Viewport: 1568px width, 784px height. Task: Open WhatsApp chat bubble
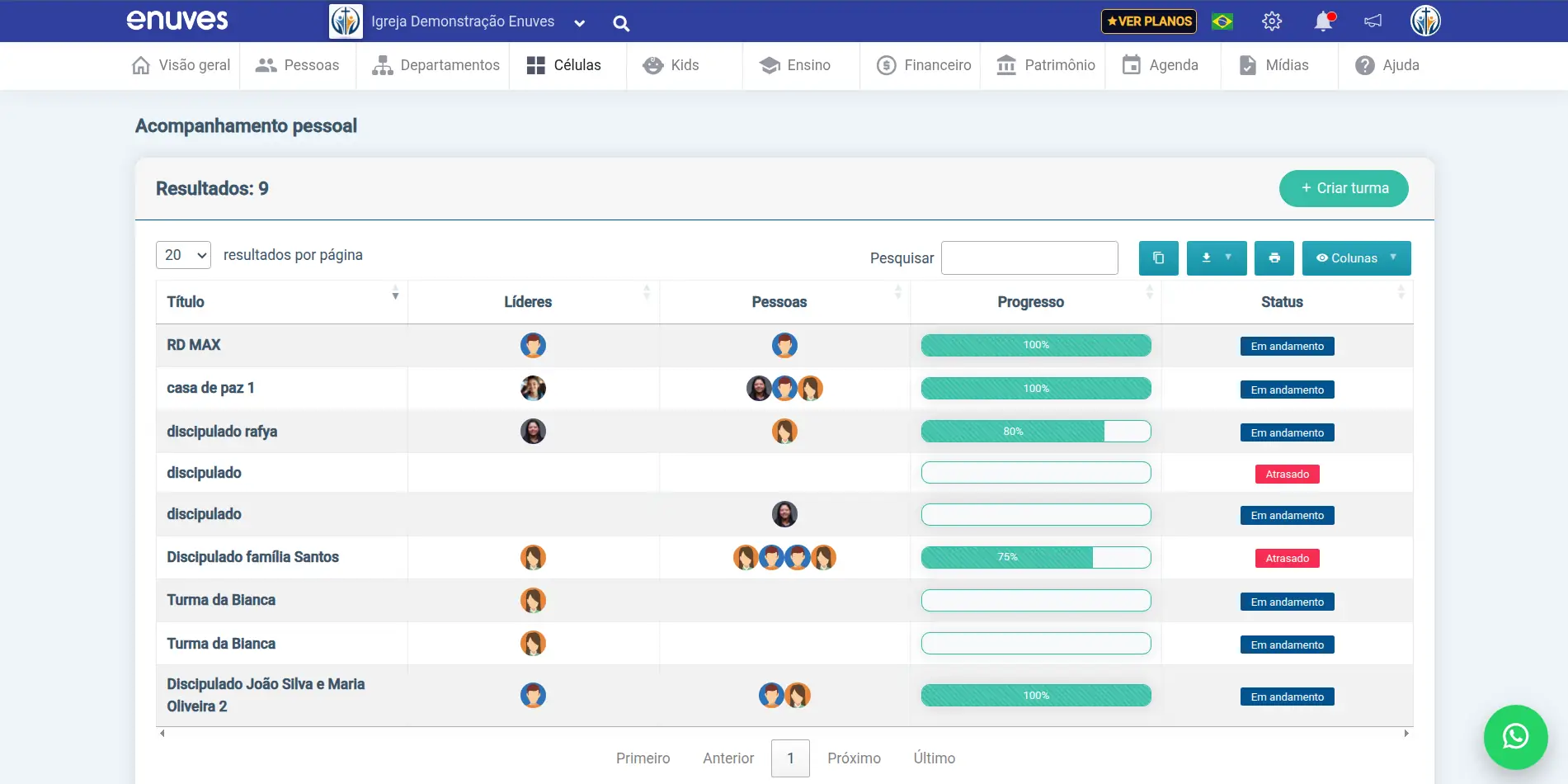[1516, 737]
